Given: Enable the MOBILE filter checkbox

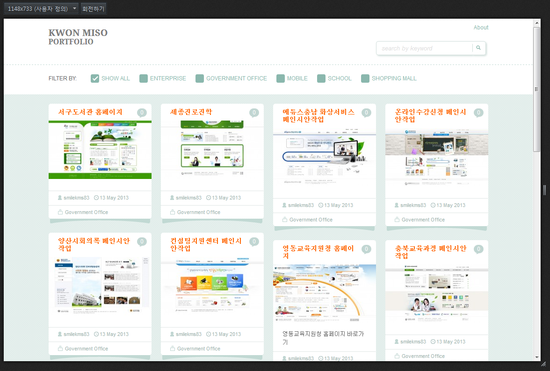Looking at the screenshot, I should coord(280,78).
